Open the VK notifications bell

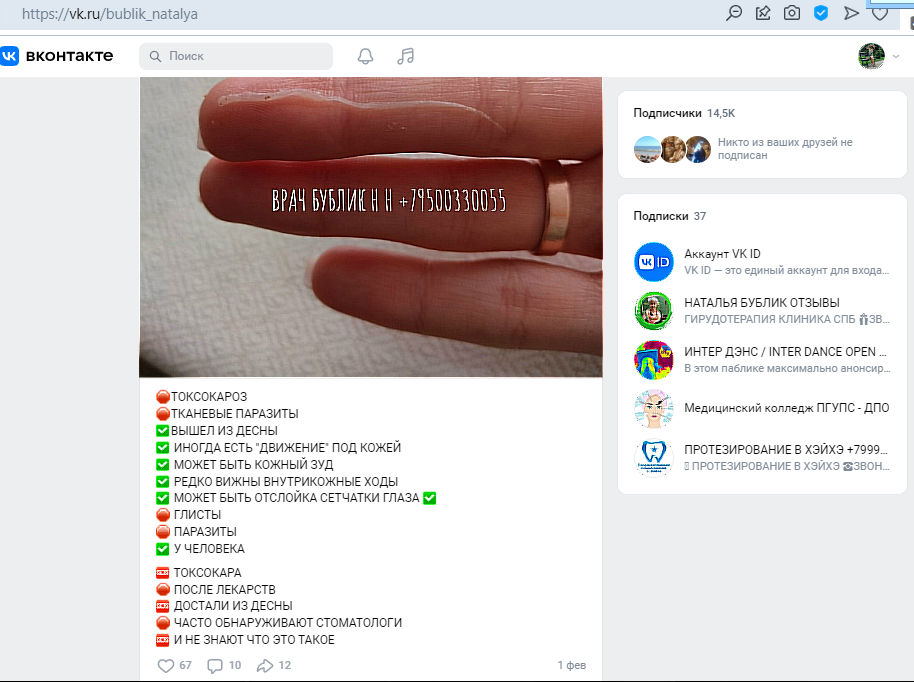[365, 56]
